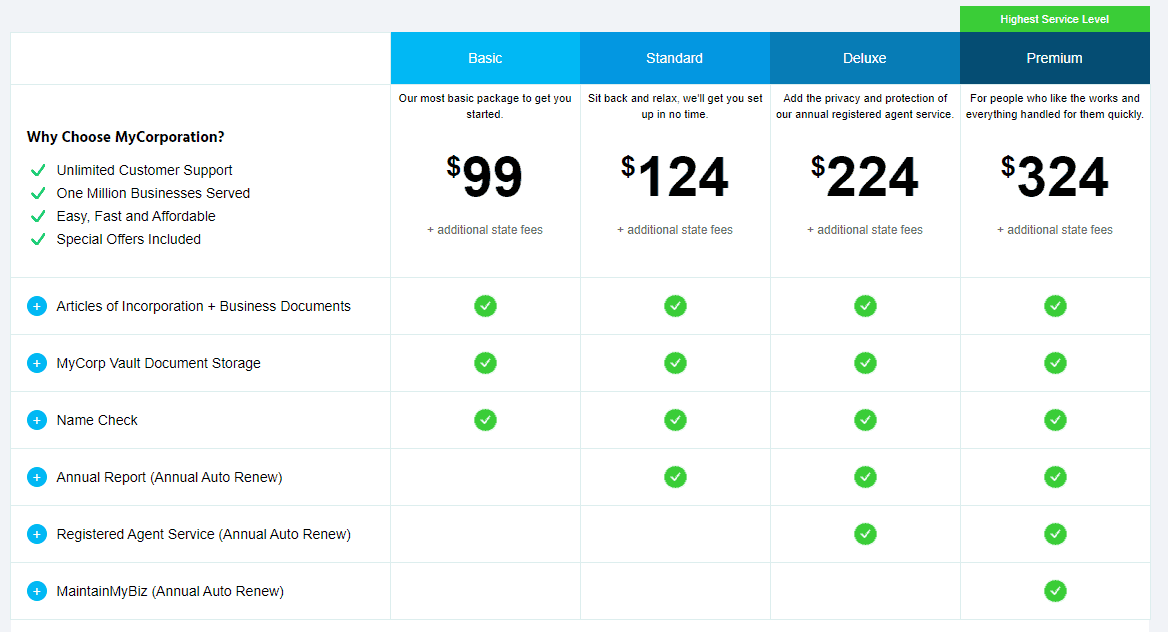This screenshot has width=1168, height=632.
Task: Click Articles of Incorporation checkmark under Premium
Action: [x=1055, y=306]
